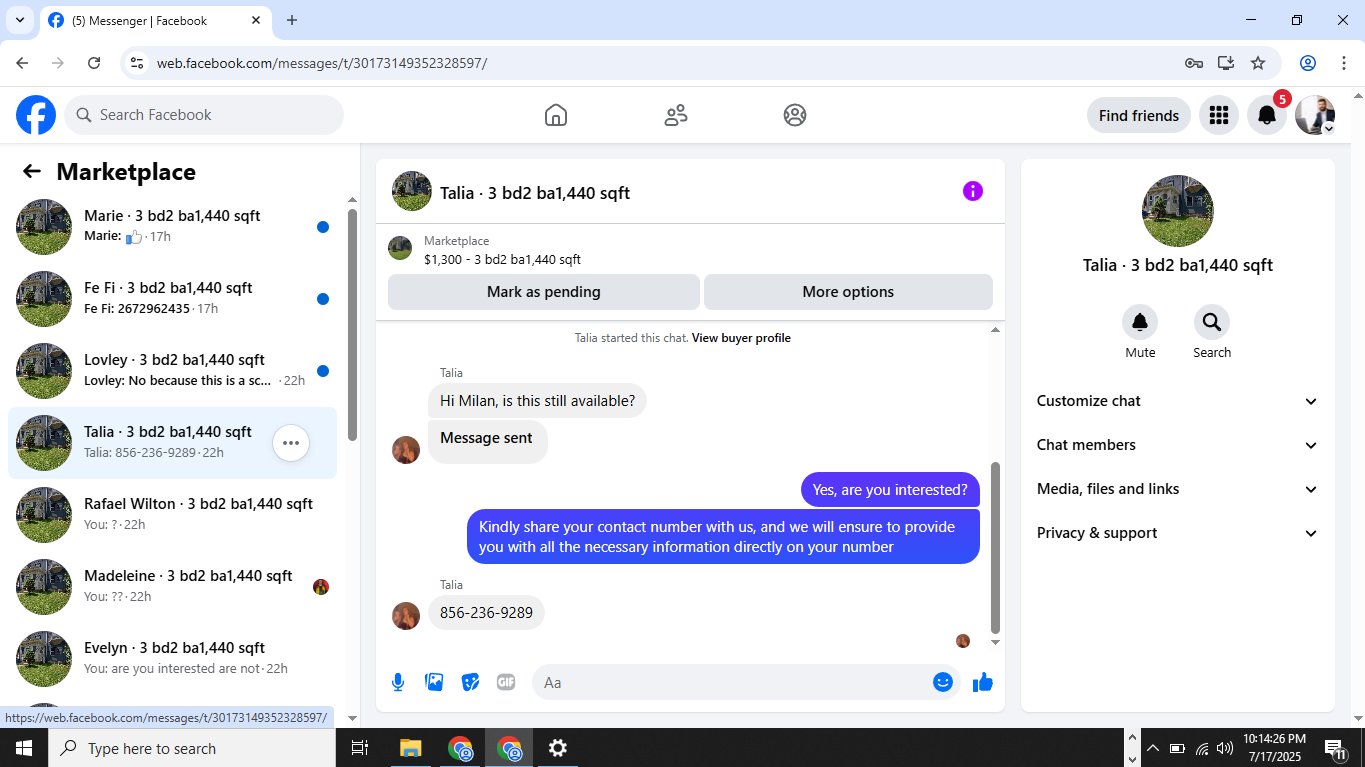
Task: Open emoji picker in message box
Action: tap(943, 682)
